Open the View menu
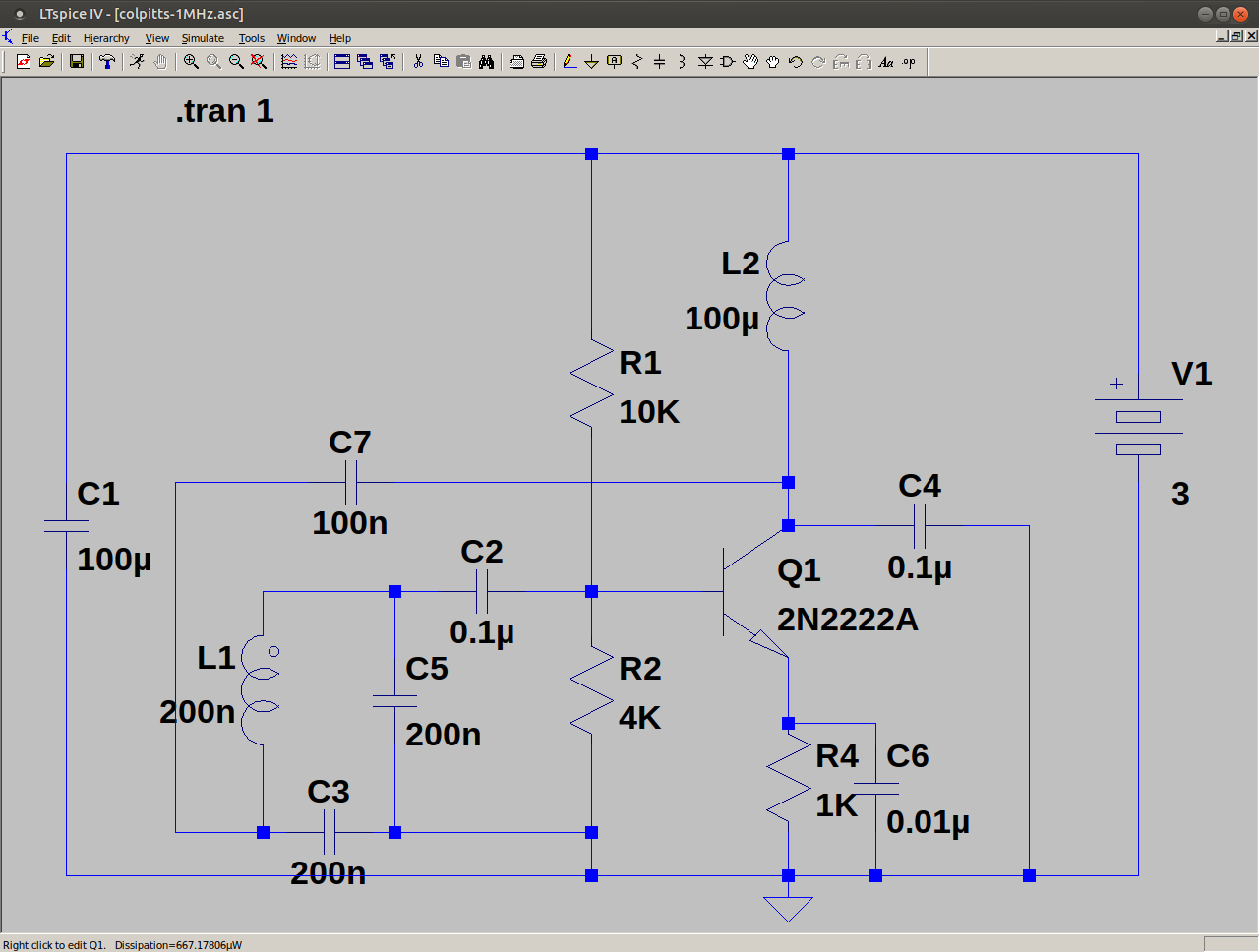The width and height of the screenshot is (1259, 952). (157, 38)
